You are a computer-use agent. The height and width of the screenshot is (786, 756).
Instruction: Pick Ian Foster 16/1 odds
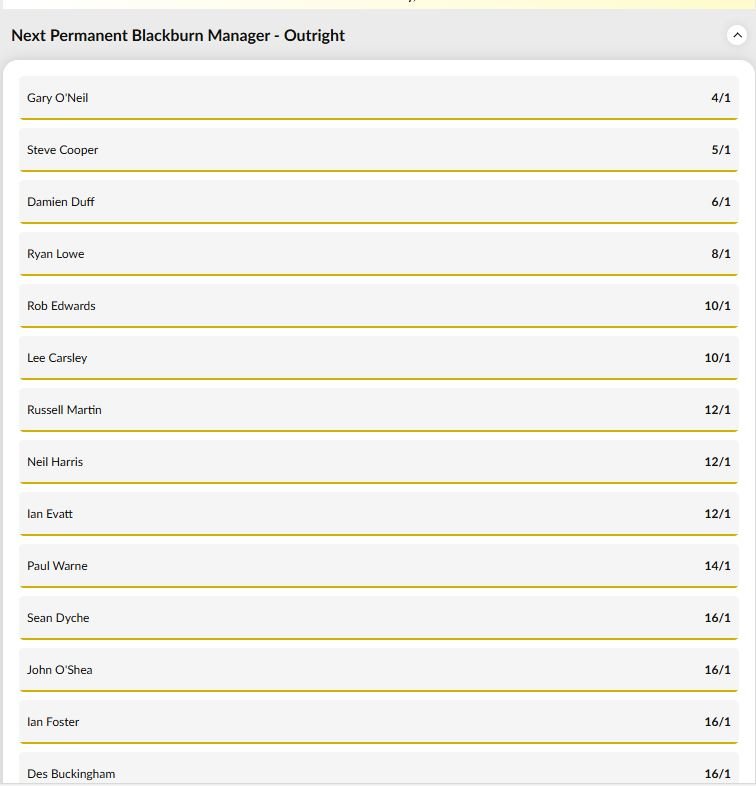379,722
